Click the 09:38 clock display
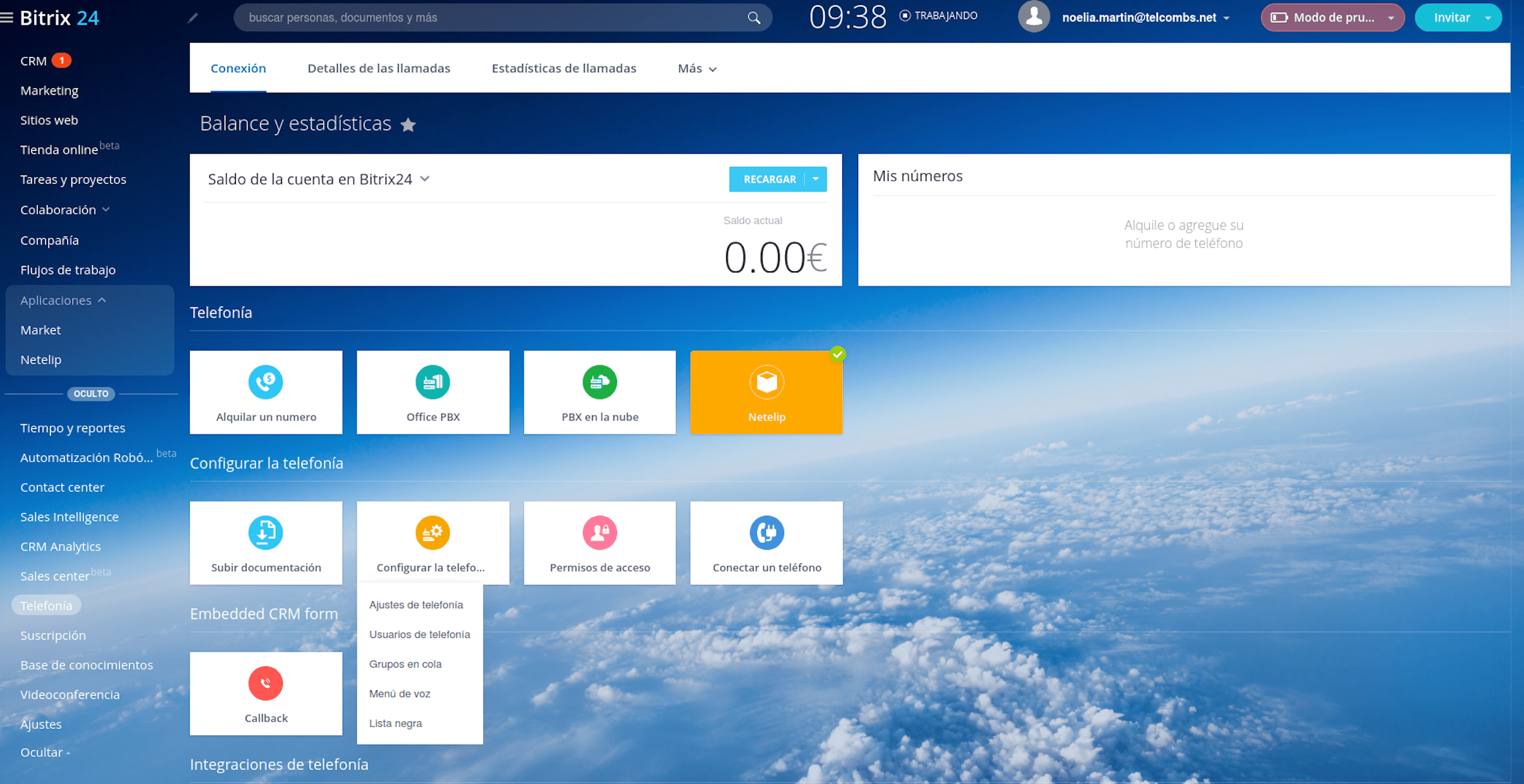 point(847,17)
